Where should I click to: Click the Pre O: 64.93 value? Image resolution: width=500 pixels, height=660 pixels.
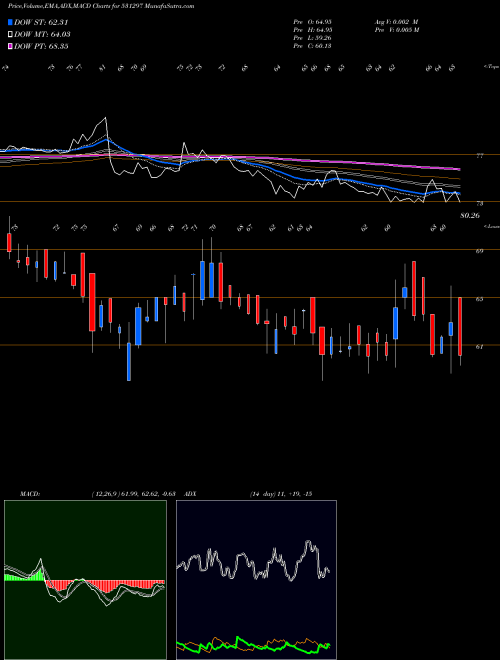pyautogui.click(x=313, y=21)
